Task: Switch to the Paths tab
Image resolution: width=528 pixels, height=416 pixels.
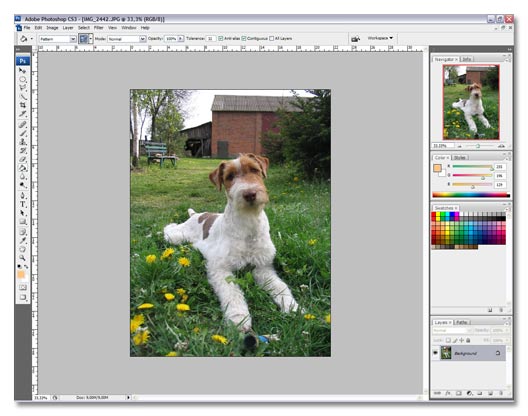Action: pyautogui.click(x=462, y=322)
